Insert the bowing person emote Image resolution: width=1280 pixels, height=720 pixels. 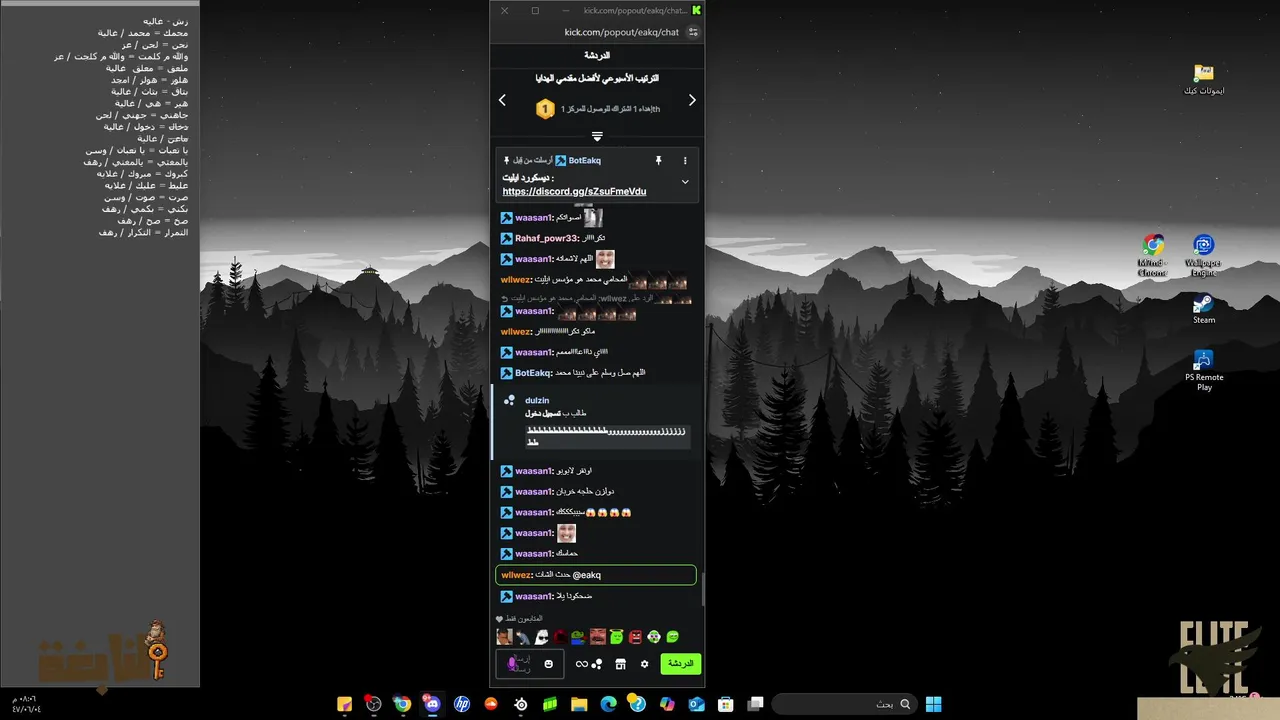(x=523, y=637)
